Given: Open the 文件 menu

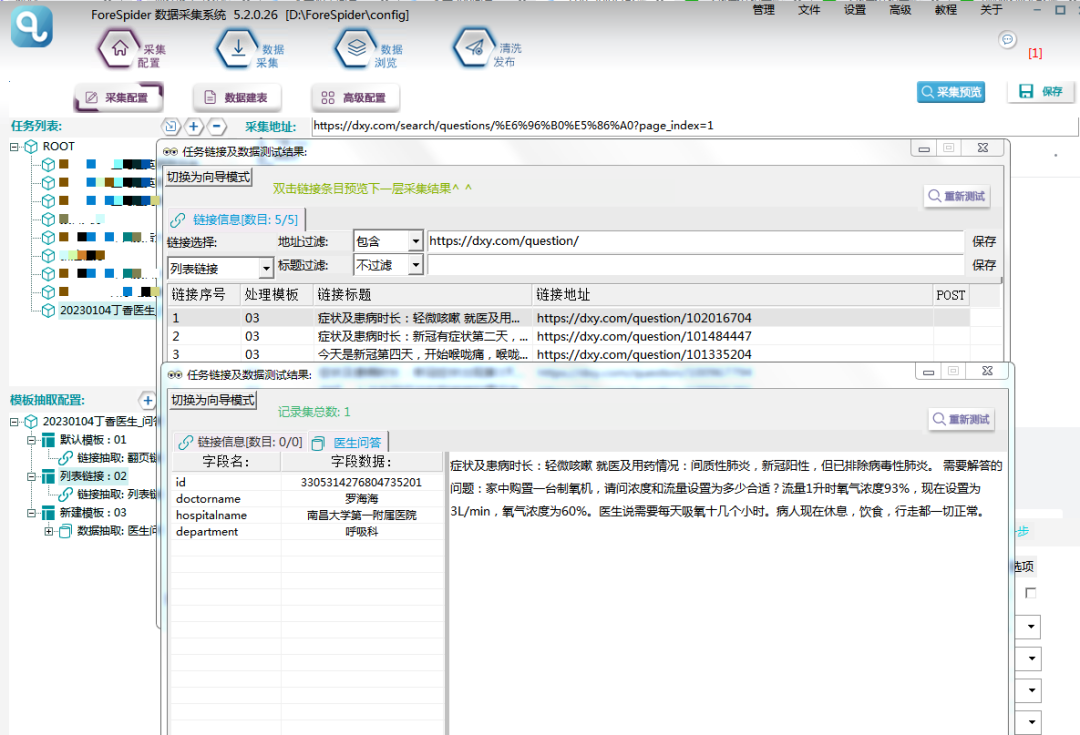Looking at the screenshot, I should 809,10.
